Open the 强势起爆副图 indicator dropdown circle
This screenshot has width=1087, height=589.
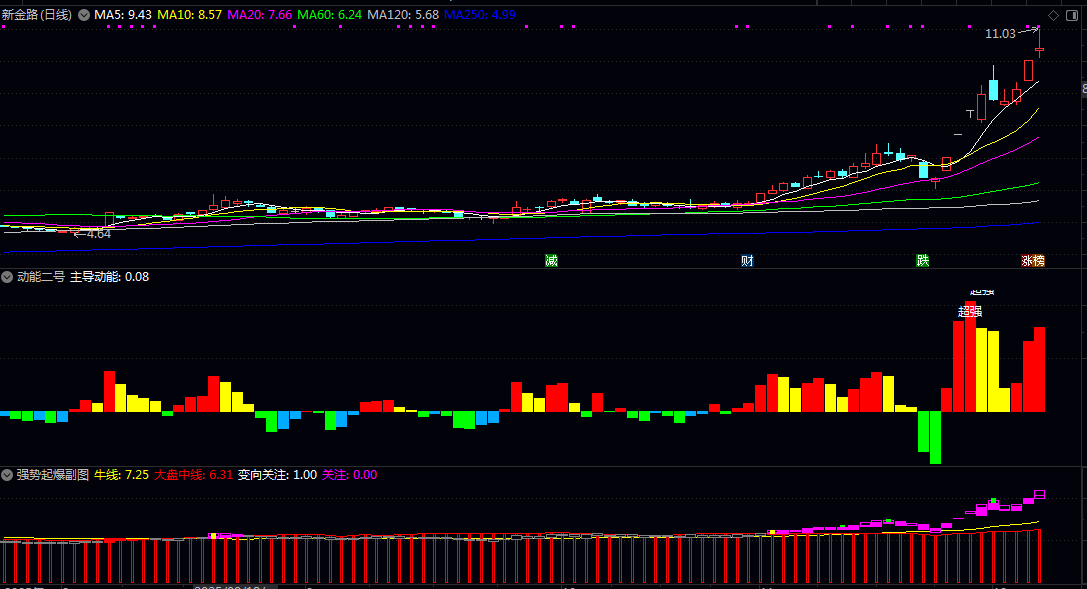click(7, 475)
